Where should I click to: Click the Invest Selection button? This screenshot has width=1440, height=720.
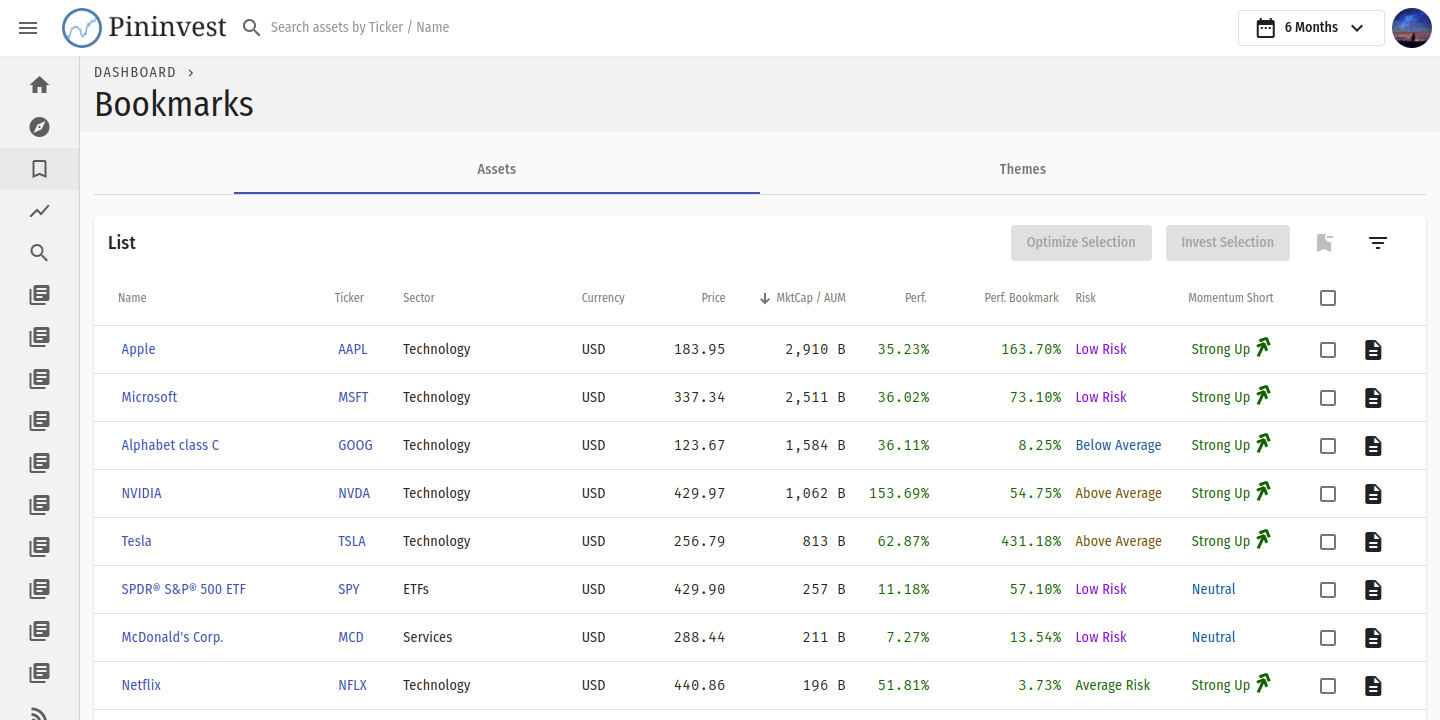(x=1228, y=243)
